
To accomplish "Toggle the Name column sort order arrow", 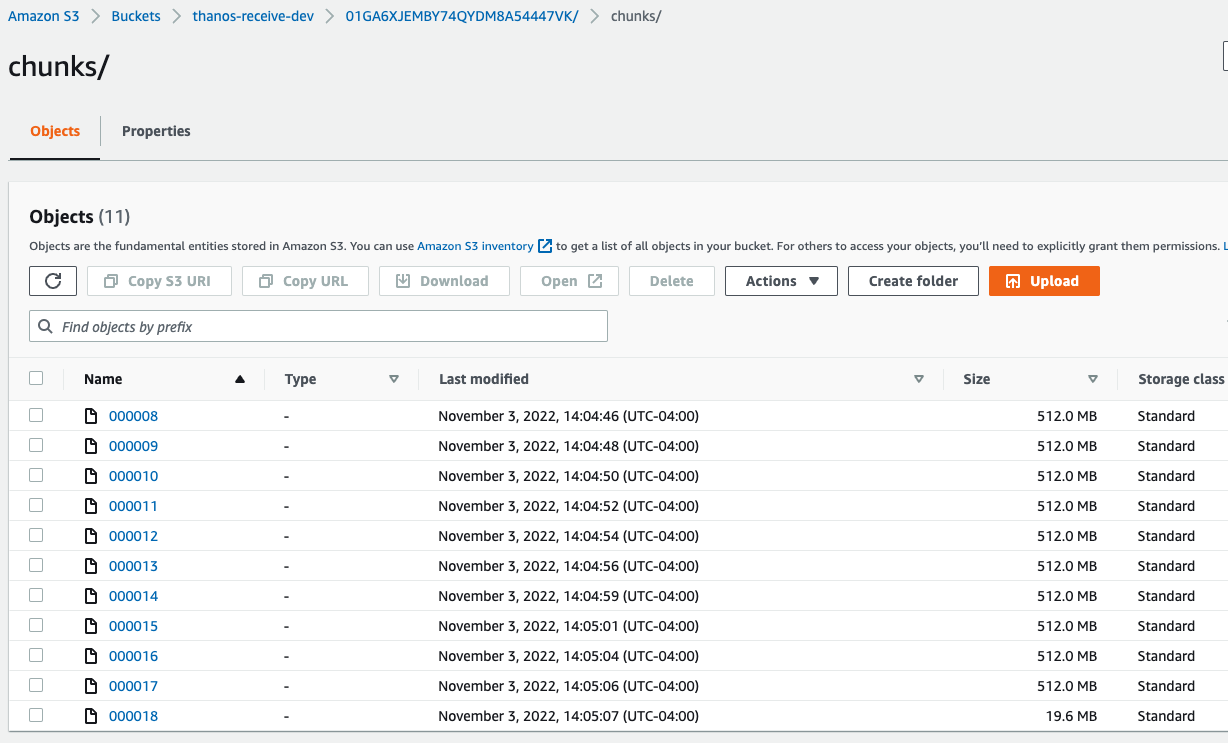I will click(x=239, y=379).
